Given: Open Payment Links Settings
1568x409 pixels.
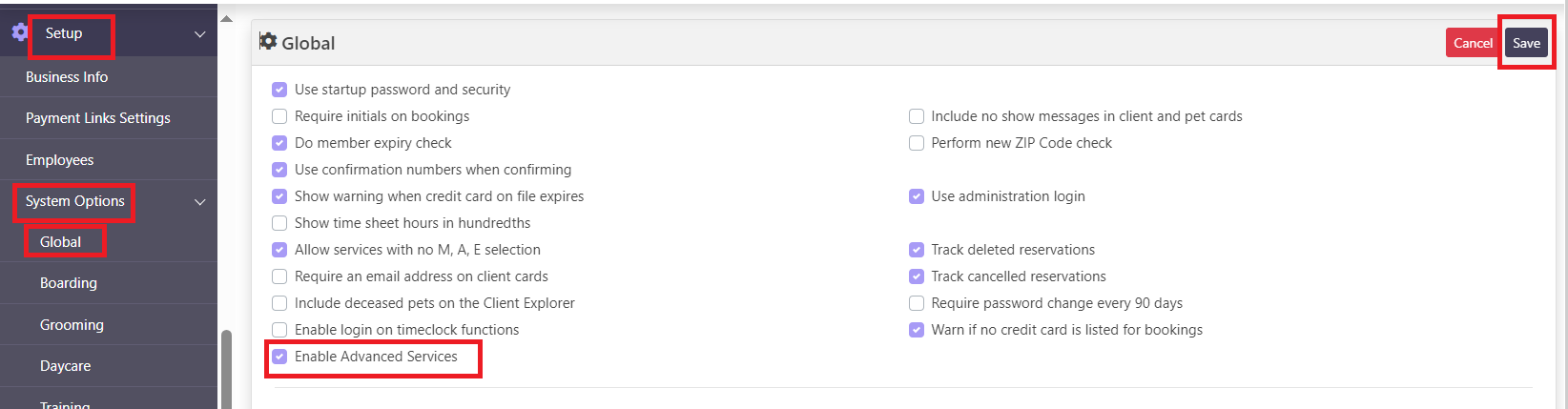Looking at the screenshot, I should [x=98, y=118].
